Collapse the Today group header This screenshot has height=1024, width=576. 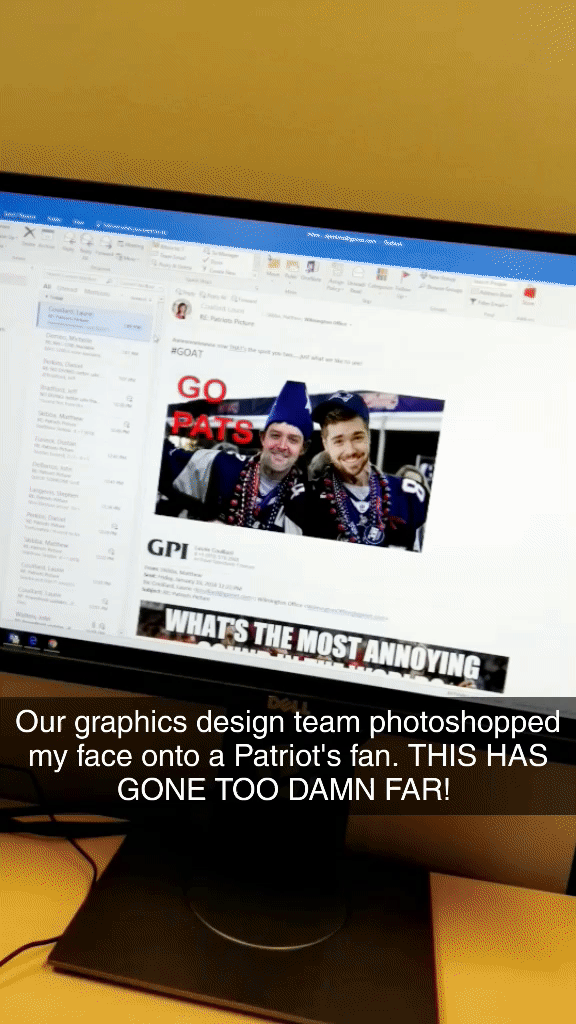coord(52,297)
